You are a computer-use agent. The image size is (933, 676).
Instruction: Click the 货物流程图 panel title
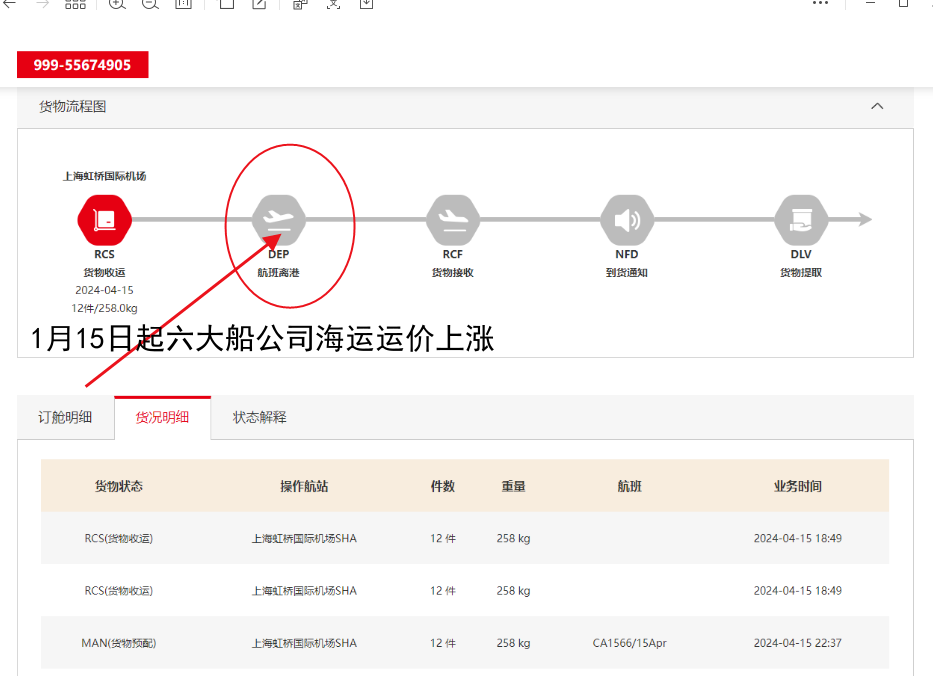click(x=73, y=106)
